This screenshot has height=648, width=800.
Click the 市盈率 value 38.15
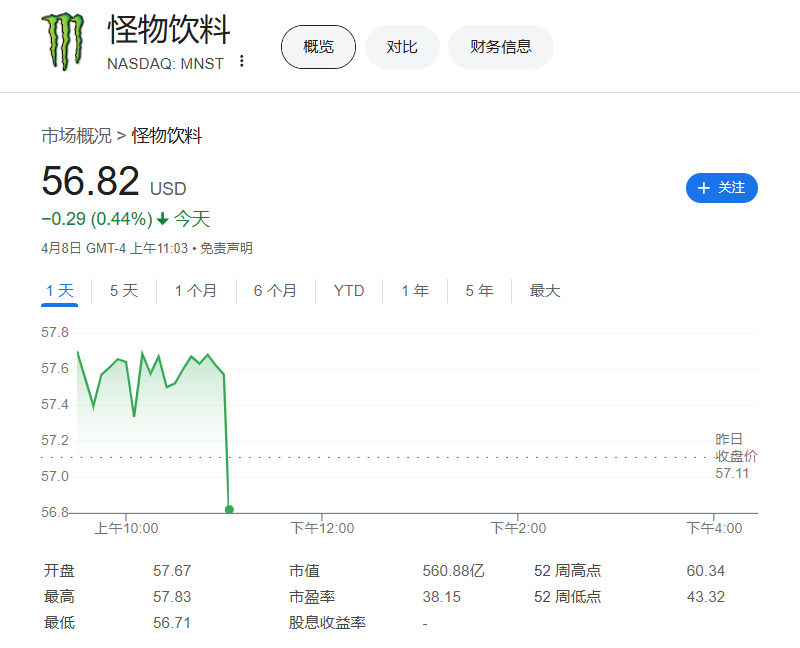(x=441, y=596)
